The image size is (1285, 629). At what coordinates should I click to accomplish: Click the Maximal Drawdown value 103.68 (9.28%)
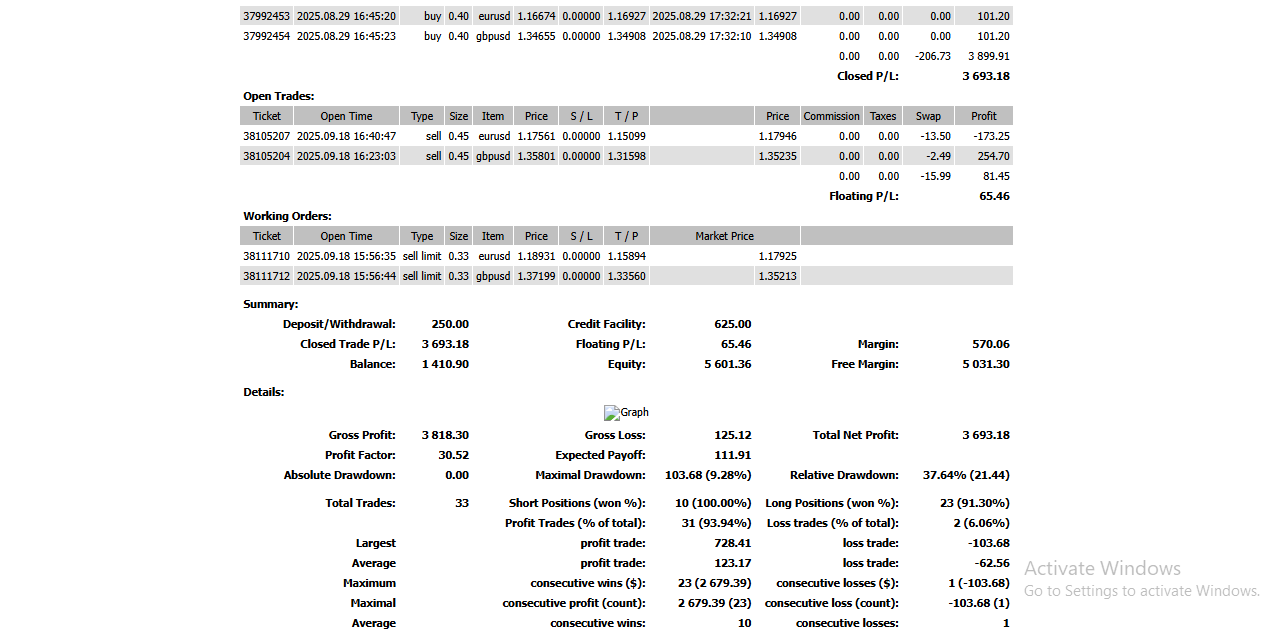click(x=708, y=475)
